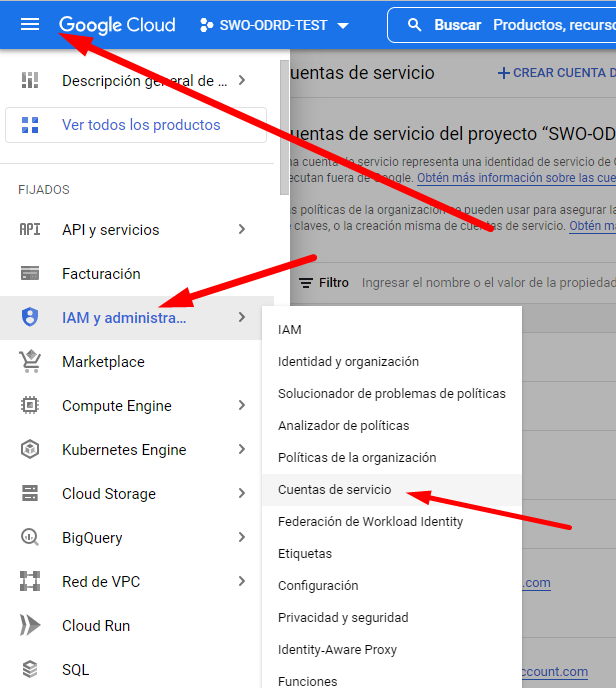
Task: Expand the Red de VPC submenu chevron
Action: click(x=242, y=582)
